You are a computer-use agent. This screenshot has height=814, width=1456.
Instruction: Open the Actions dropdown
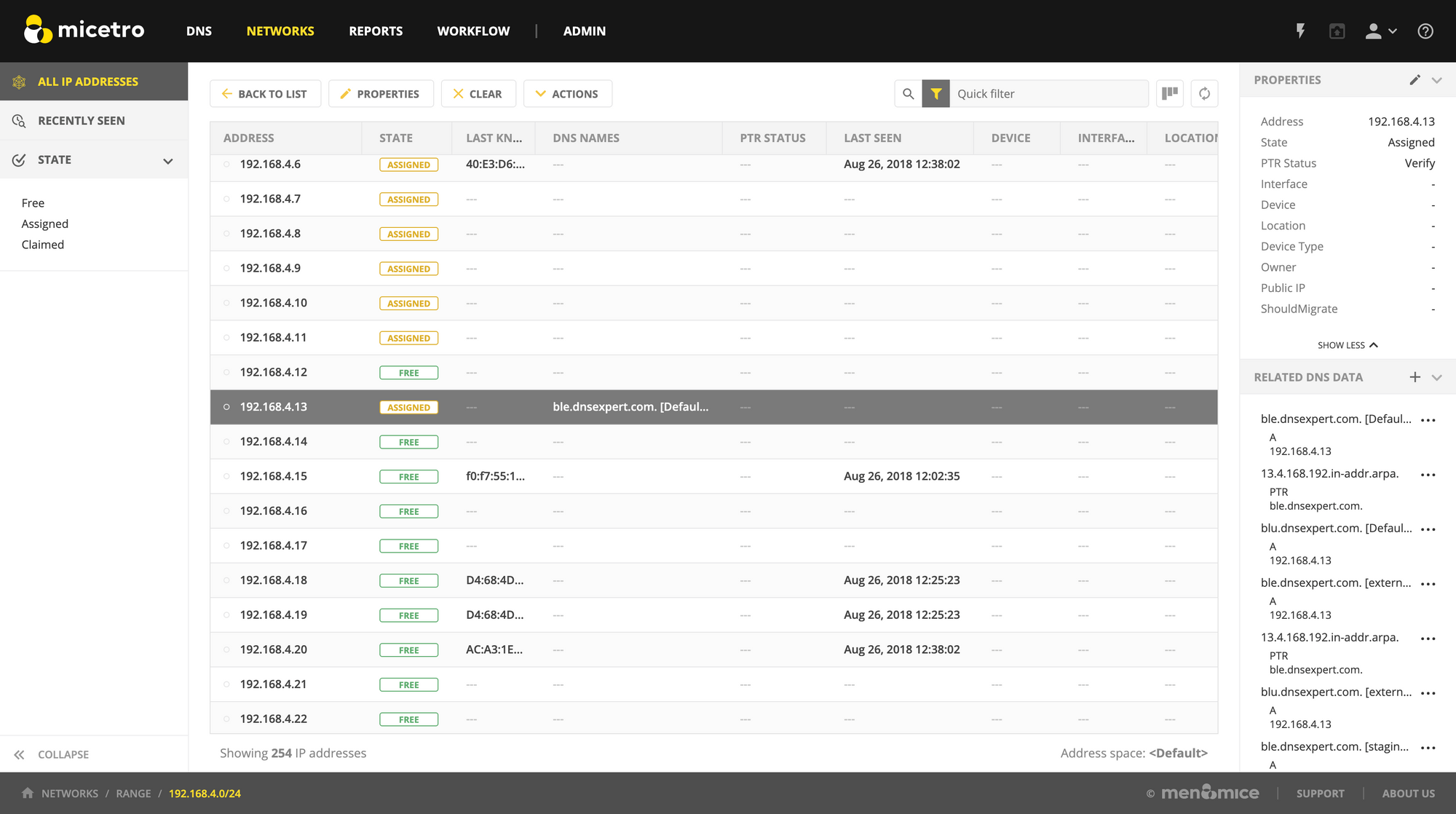tap(568, 94)
